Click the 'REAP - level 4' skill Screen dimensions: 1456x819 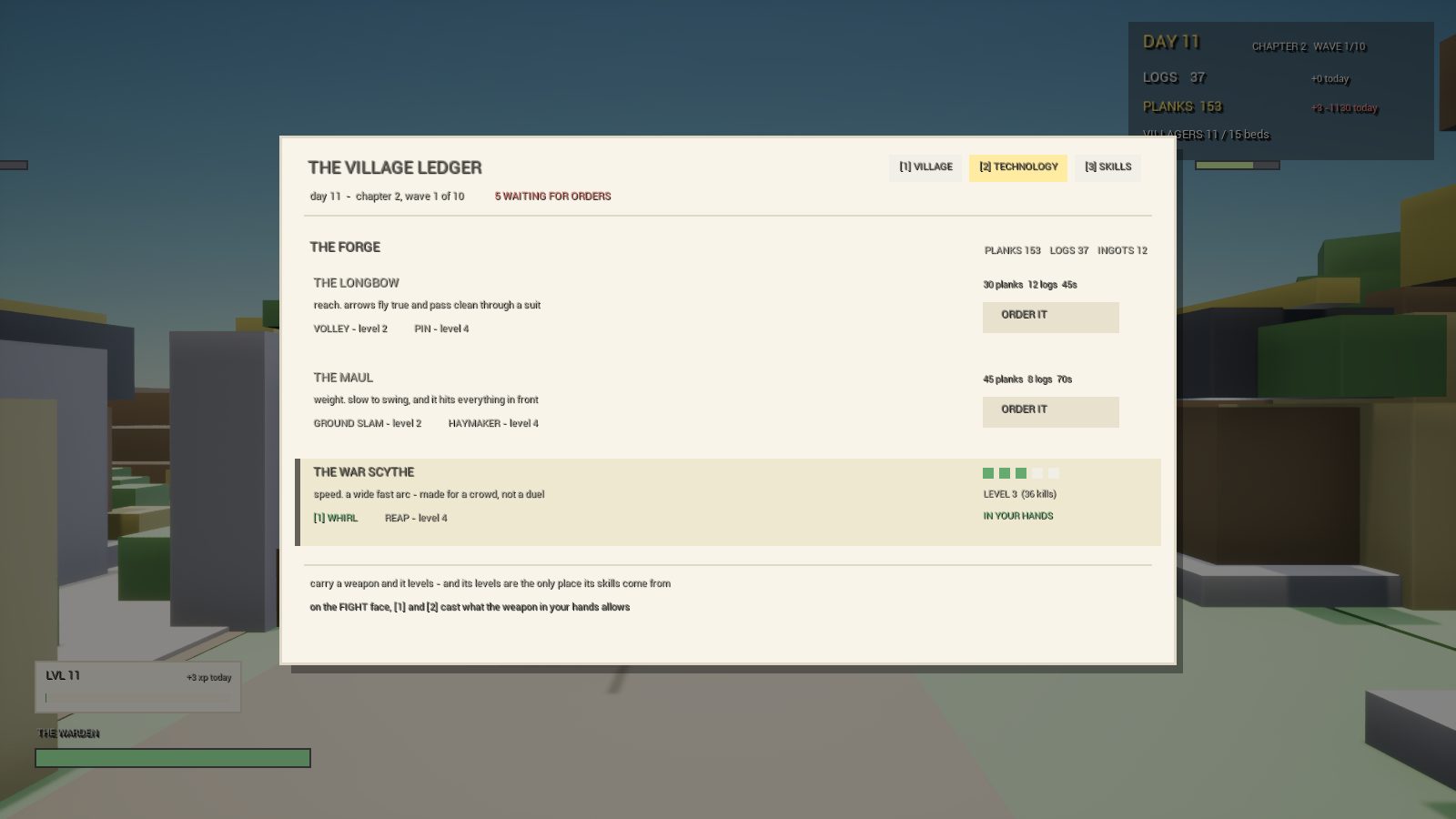pyautogui.click(x=416, y=519)
